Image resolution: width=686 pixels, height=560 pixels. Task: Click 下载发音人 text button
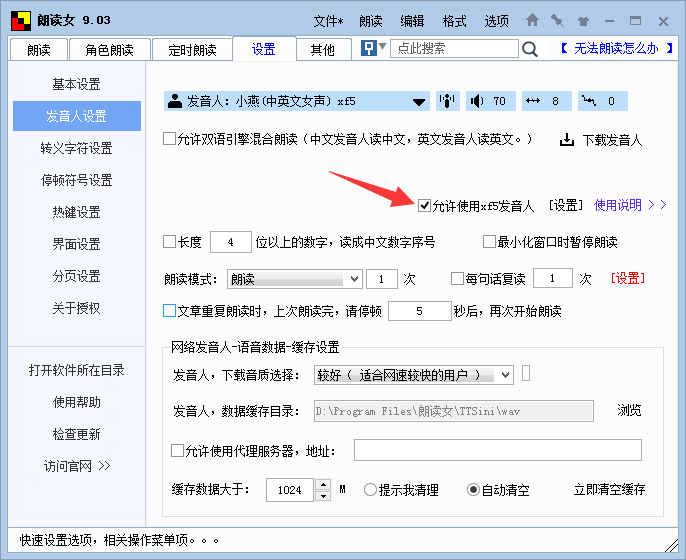coord(612,140)
